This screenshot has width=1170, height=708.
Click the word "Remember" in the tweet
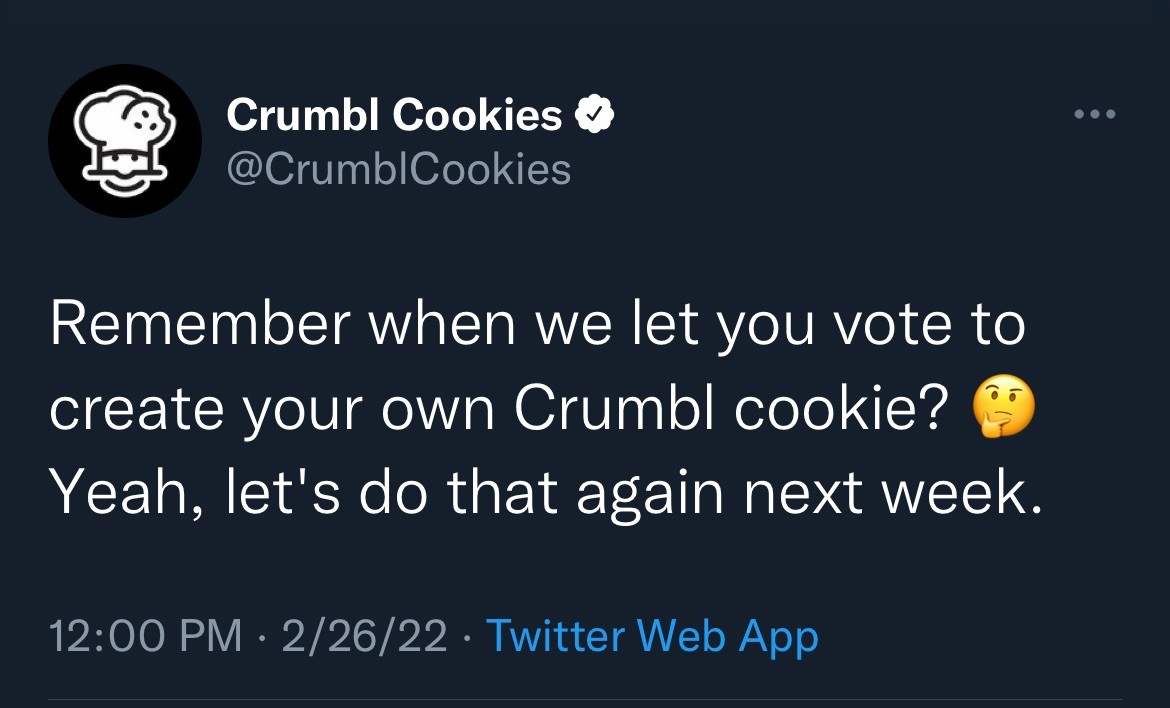201,328
